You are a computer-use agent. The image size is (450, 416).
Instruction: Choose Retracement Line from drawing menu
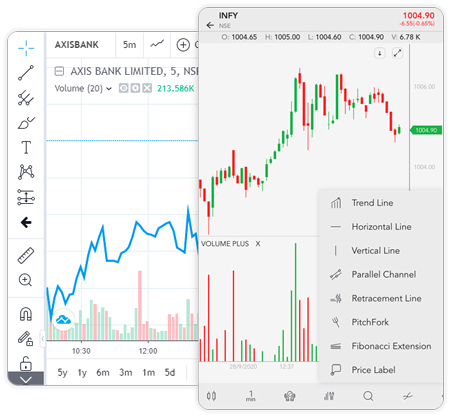point(381,298)
